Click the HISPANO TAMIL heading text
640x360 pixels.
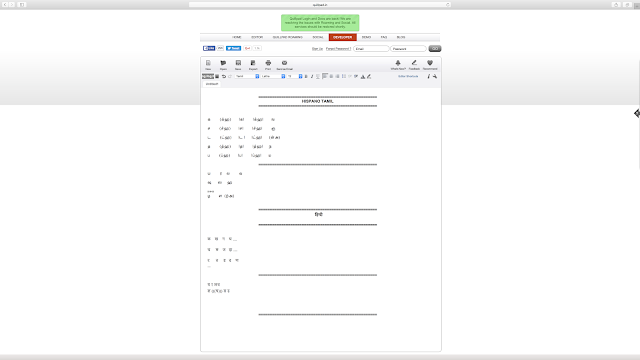318,101
